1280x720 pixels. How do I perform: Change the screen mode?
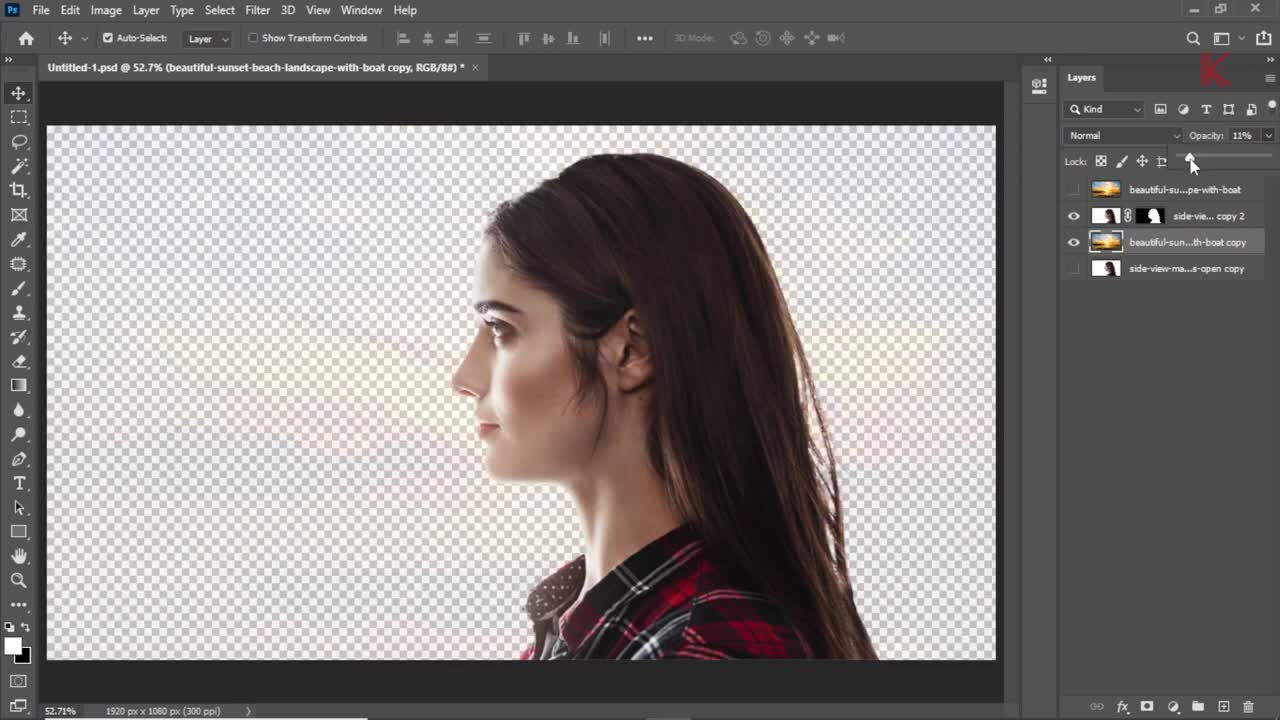click(19, 706)
